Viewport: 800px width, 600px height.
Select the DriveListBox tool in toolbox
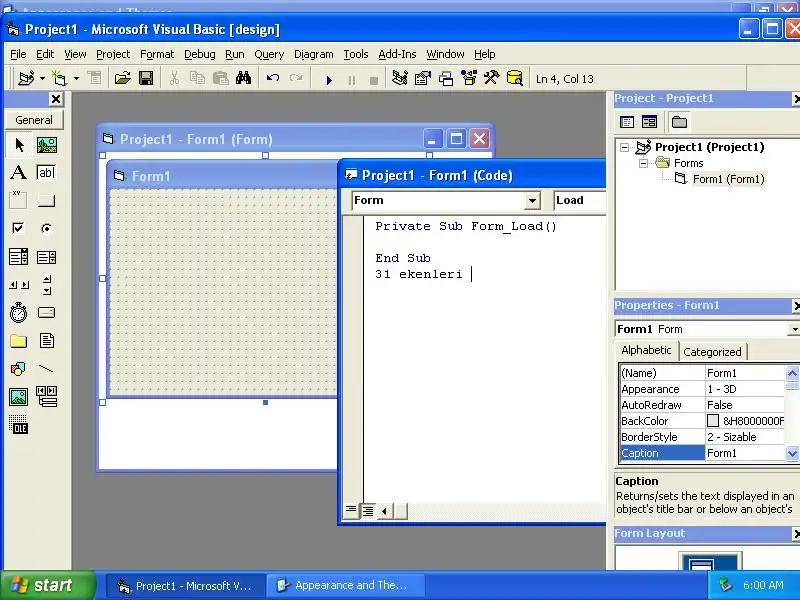coord(46,312)
